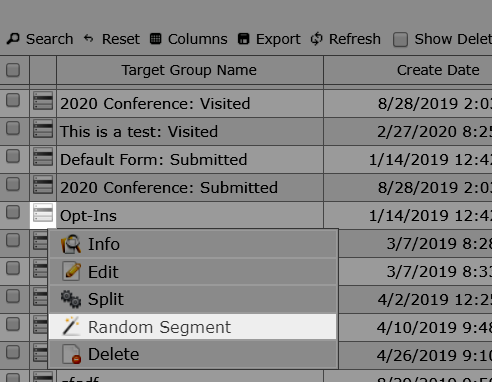
Task: Open row menu icon for Opt-Ins
Action: click(43, 213)
